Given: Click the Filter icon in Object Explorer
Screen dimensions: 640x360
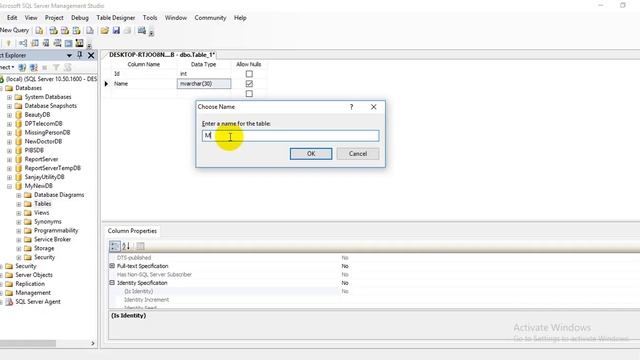Looking at the screenshot, I should 56,67.
